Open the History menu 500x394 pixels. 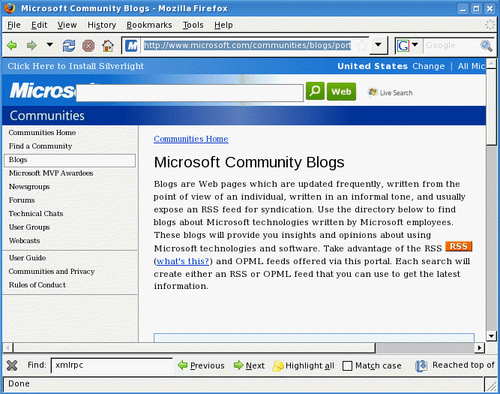tap(102, 25)
